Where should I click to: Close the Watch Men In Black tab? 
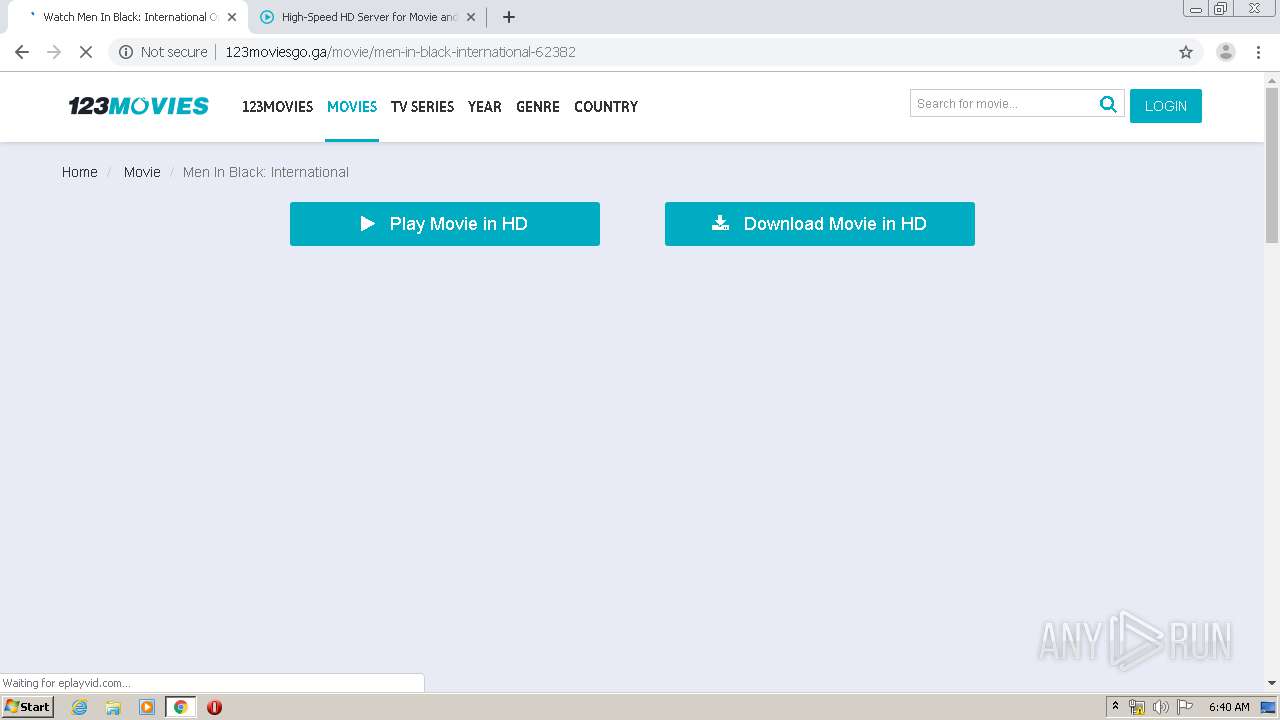232,17
